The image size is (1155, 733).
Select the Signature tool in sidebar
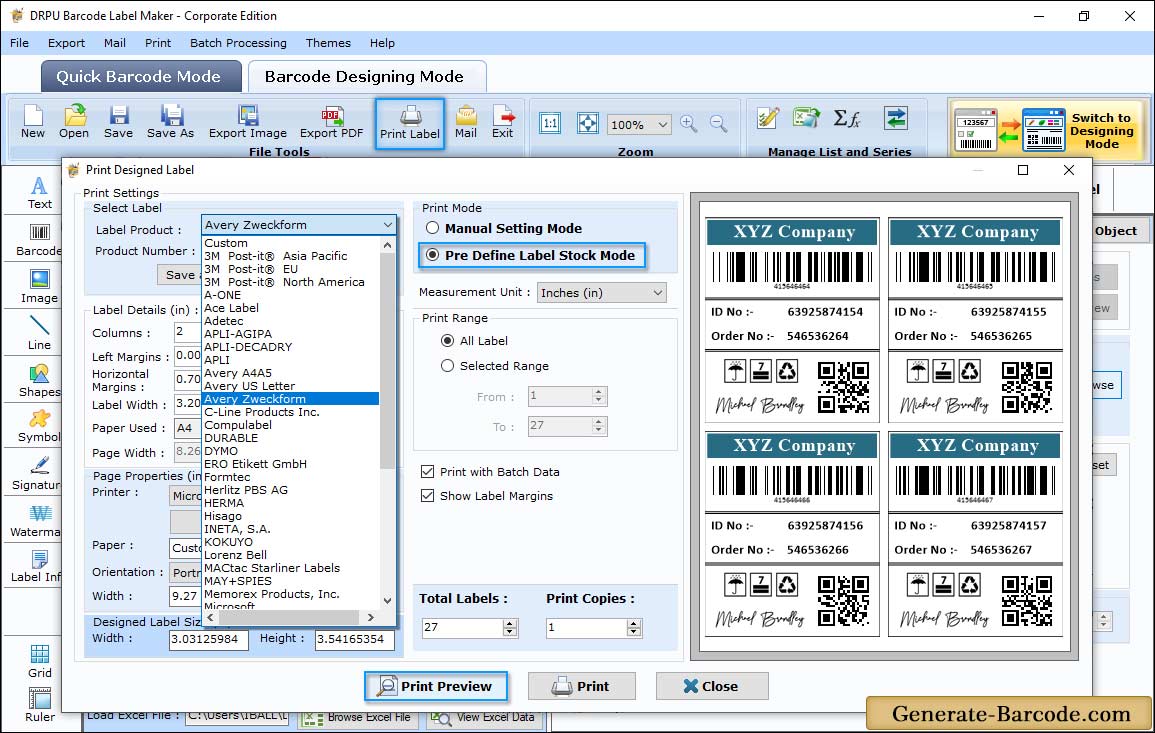(x=37, y=474)
